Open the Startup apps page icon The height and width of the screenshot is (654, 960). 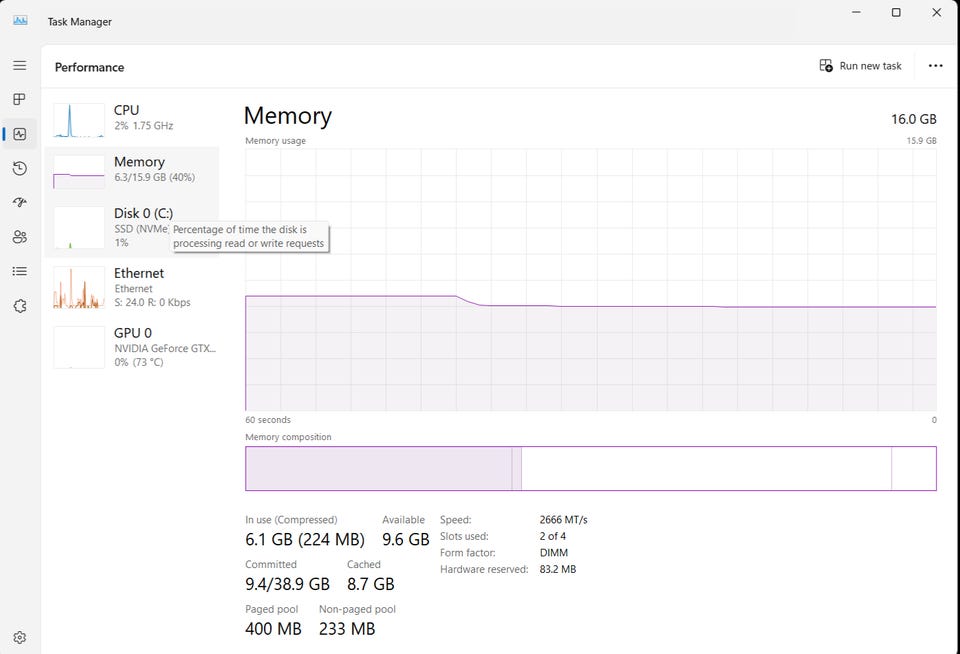19,203
